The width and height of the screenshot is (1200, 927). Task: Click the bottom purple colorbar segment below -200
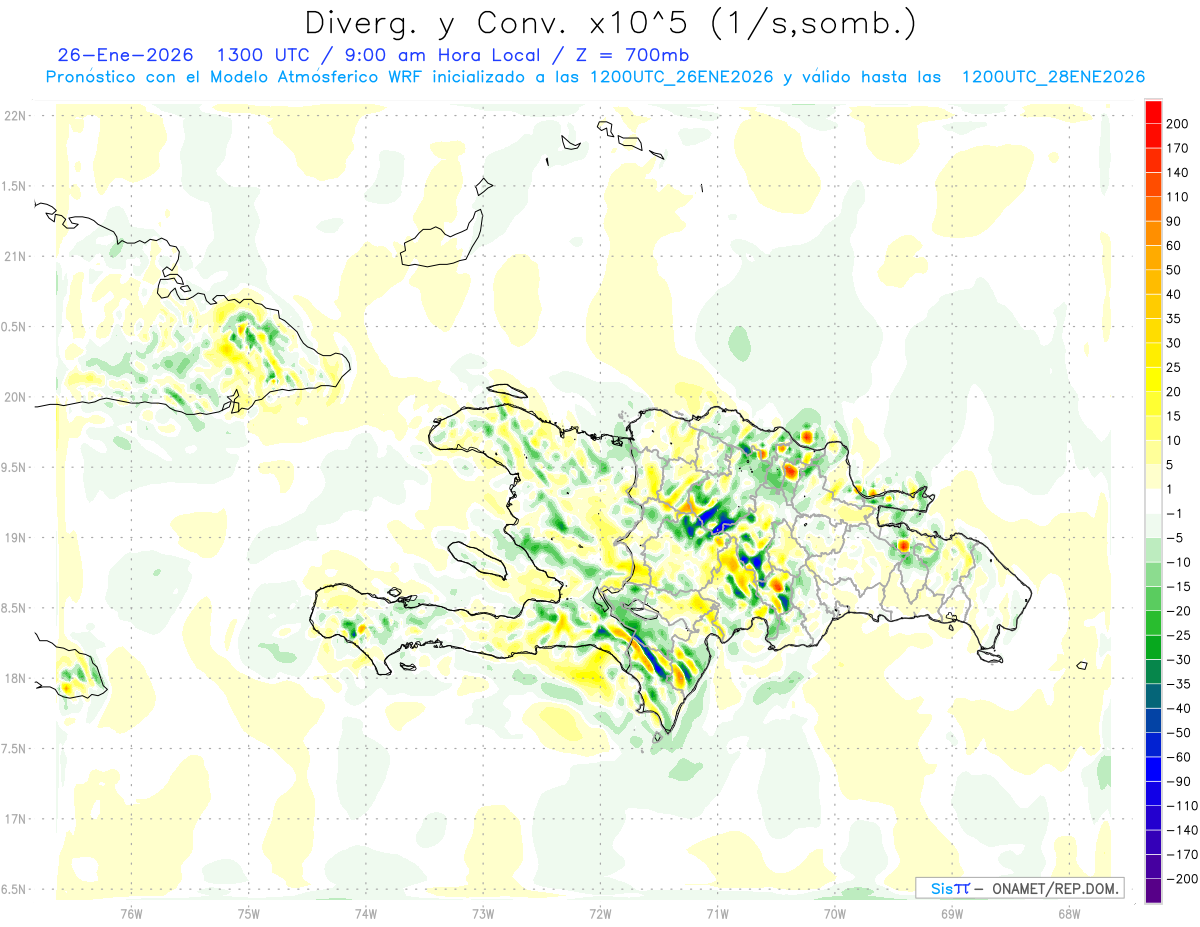(x=1153, y=890)
